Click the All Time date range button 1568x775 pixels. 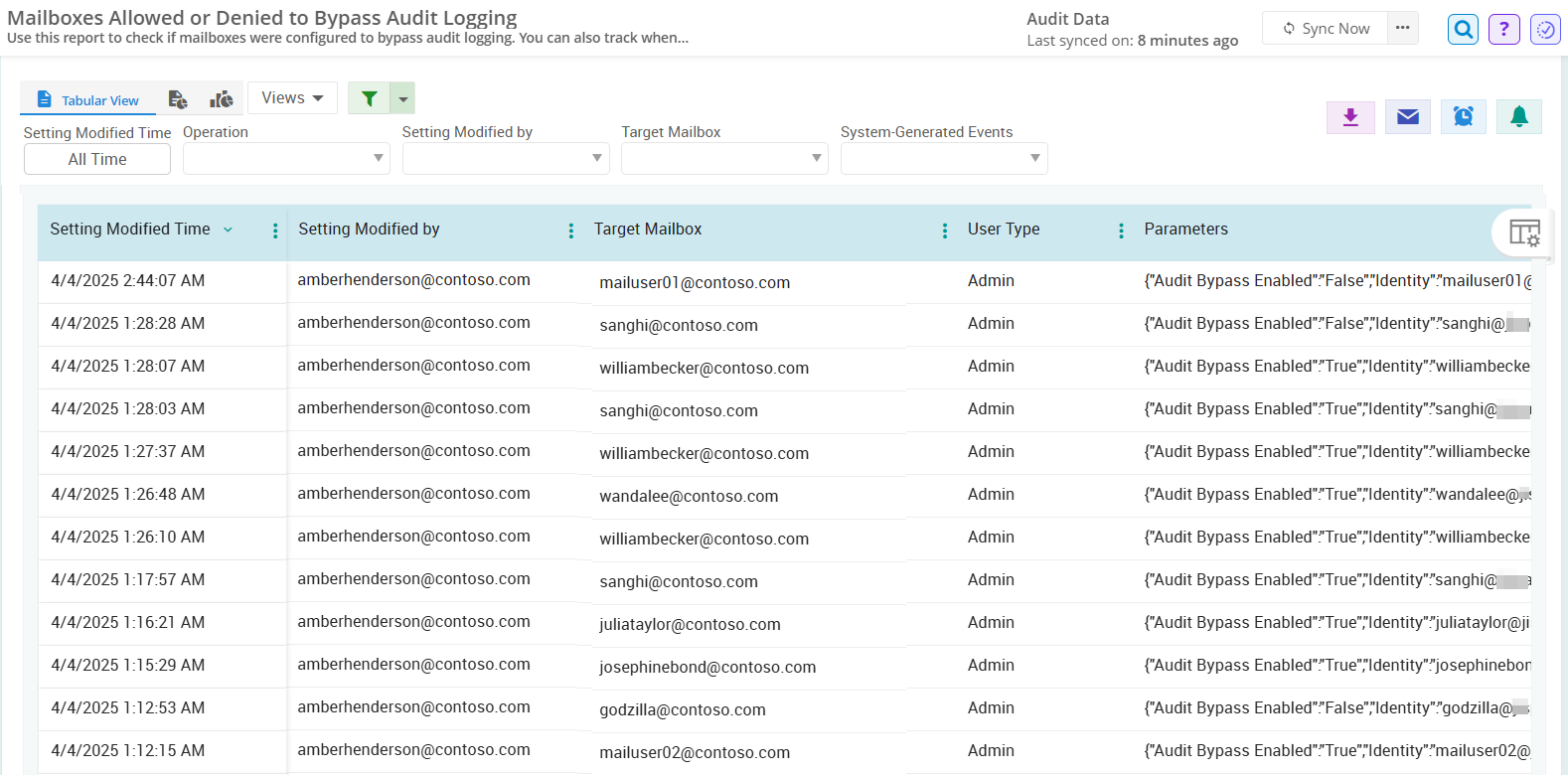pyautogui.click(x=97, y=159)
